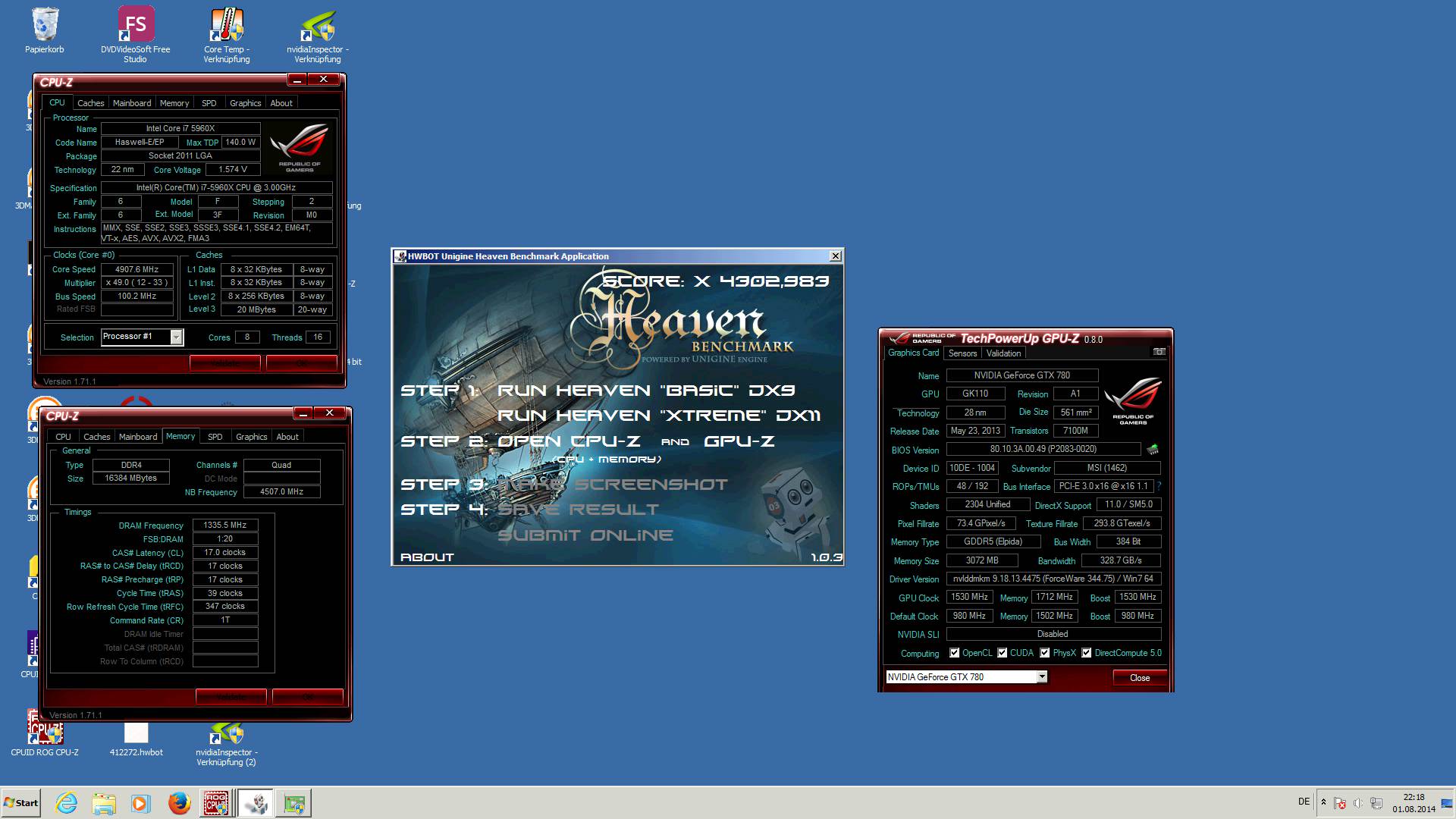Open nvidiaInspector Verknüpfung (2) desktop icon
This screenshot has height=819, width=1456.
click(226, 743)
